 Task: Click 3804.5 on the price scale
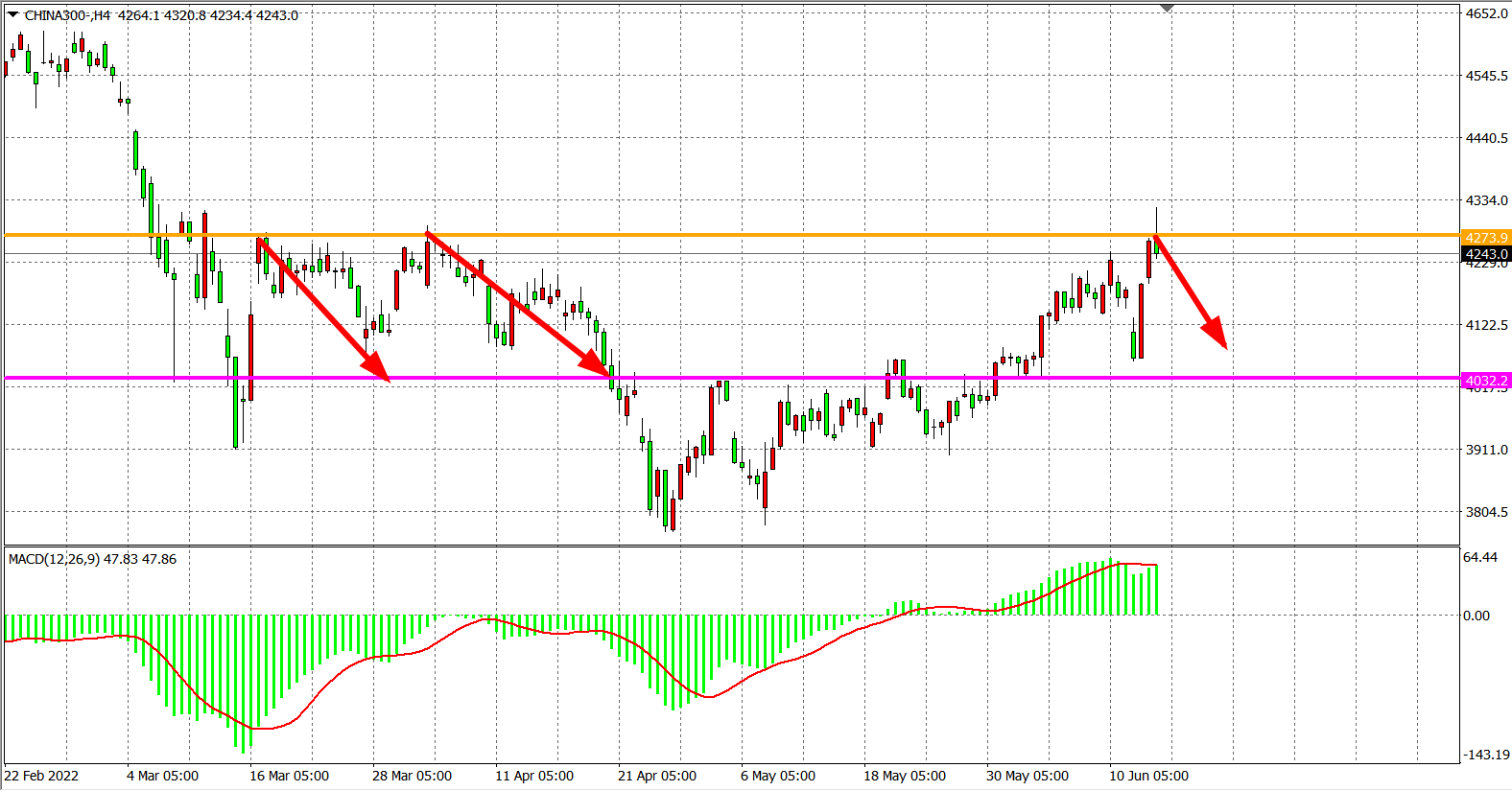click(1485, 512)
